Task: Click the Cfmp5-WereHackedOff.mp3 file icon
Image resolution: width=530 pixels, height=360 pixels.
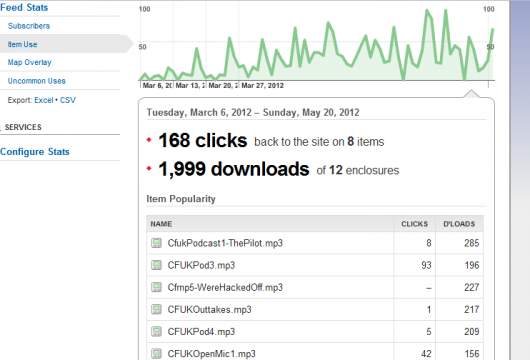Action: pyautogui.click(x=156, y=287)
